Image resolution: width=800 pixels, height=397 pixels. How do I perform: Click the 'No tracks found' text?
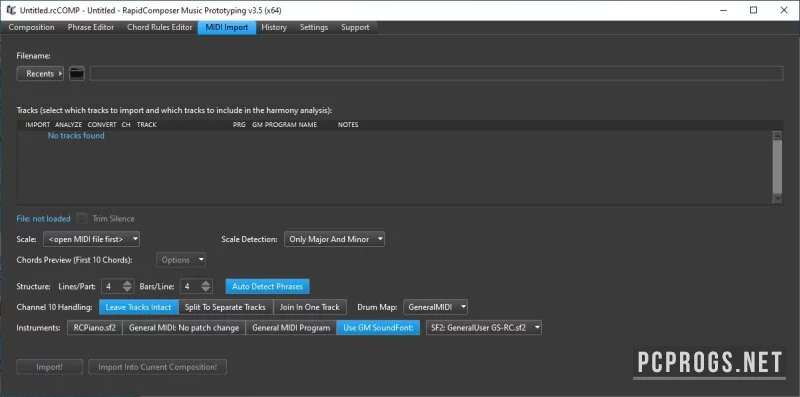point(76,136)
